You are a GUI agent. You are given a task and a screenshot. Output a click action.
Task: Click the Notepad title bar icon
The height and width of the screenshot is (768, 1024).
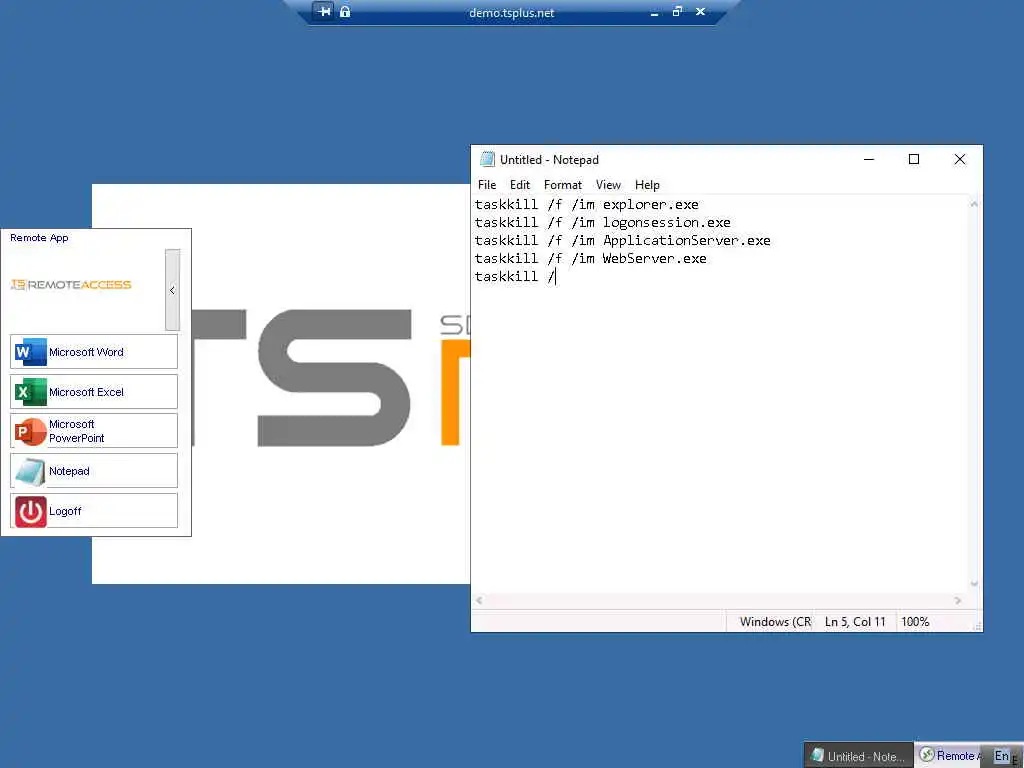487,159
